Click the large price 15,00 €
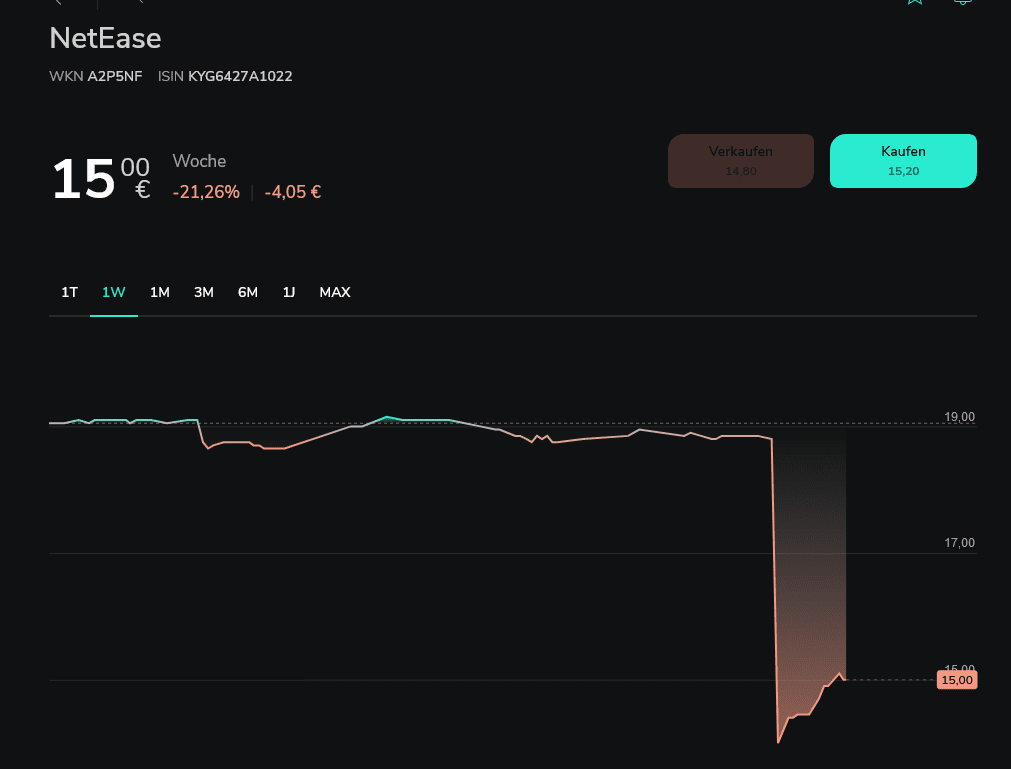Viewport: 1011px width, 769px height. [101, 179]
